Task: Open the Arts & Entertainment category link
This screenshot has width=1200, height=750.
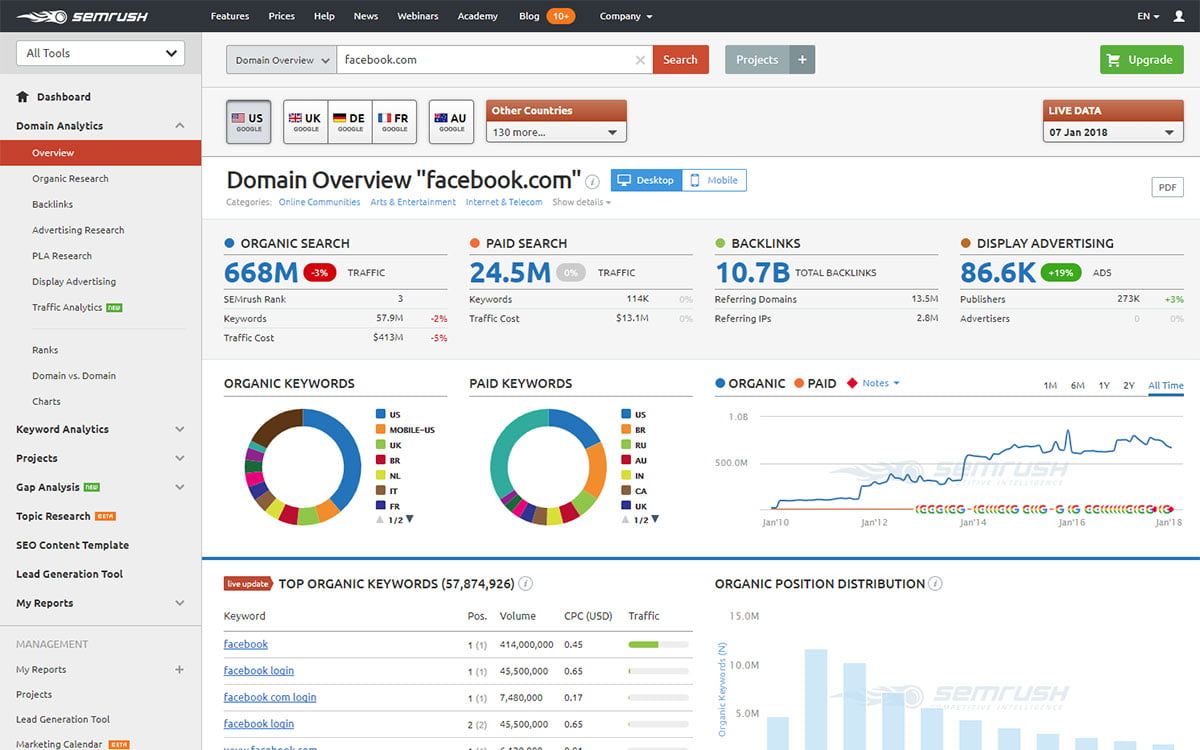Action: tap(413, 202)
